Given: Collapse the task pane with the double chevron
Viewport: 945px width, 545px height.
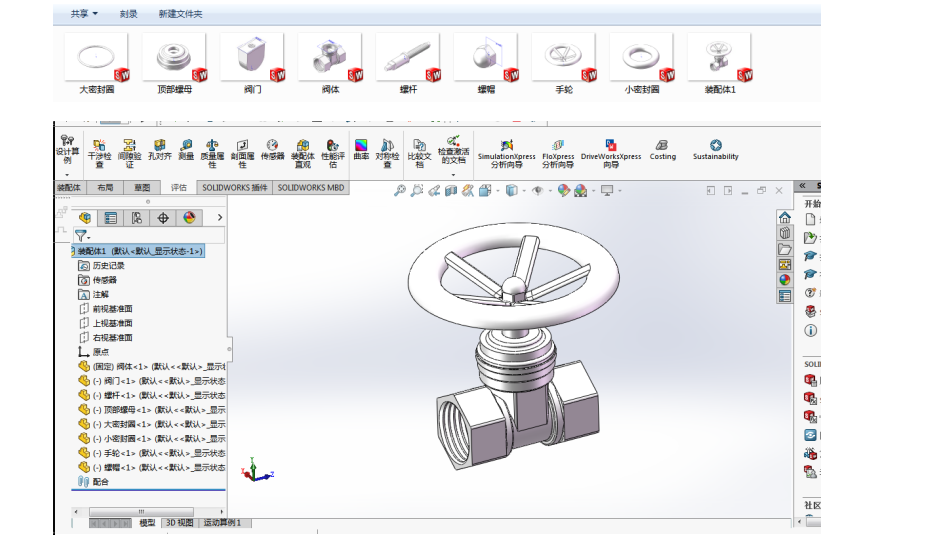Looking at the screenshot, I should tap(801, 187).
